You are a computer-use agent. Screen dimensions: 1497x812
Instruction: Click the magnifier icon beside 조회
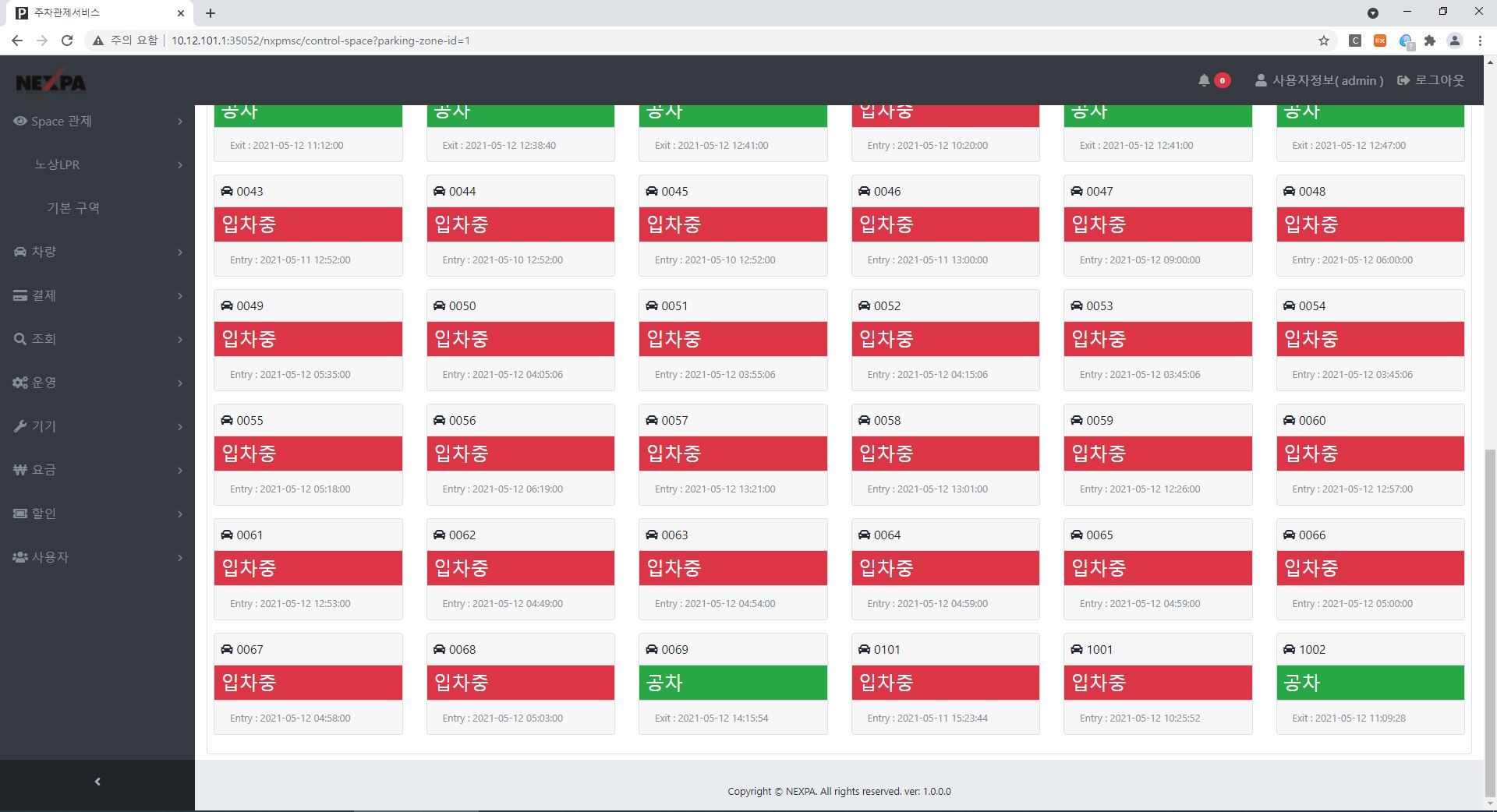(x=20, y=339)
